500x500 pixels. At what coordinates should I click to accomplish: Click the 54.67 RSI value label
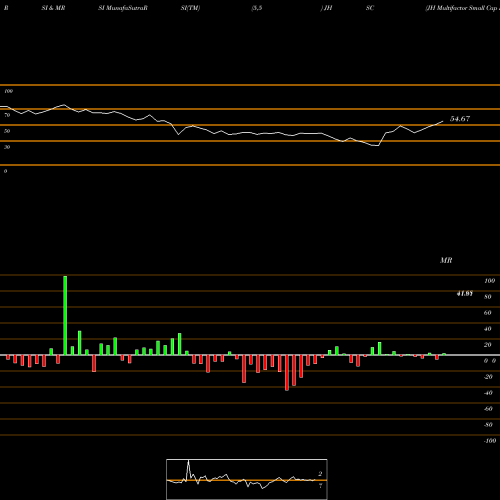coord(460,119)
